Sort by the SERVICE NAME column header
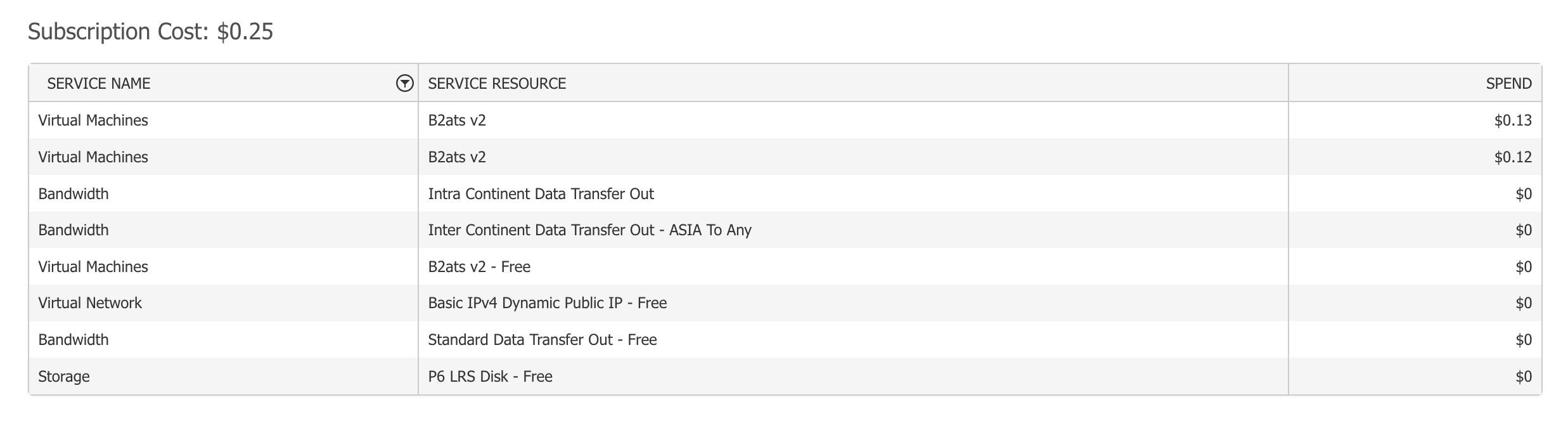This screenshot has height=435, width=1568. pos(99,84)
